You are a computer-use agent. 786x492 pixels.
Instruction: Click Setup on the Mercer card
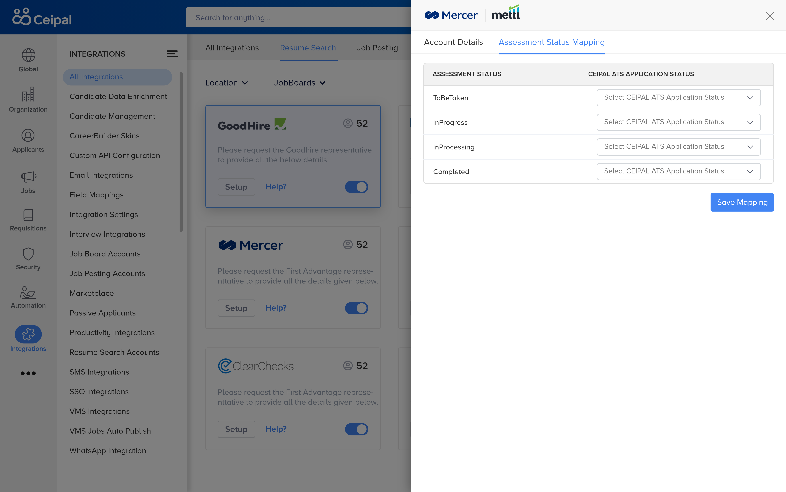[236, 308]
